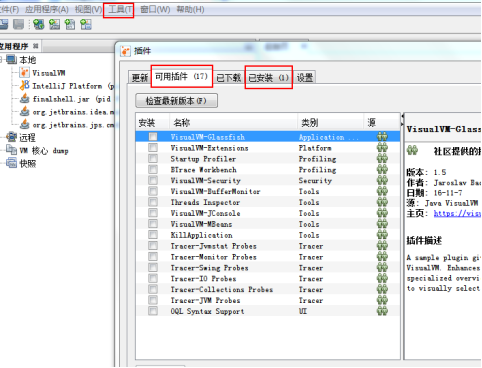Check the VisualVM-Glassfish install checkbox

[x=153, y=137]
